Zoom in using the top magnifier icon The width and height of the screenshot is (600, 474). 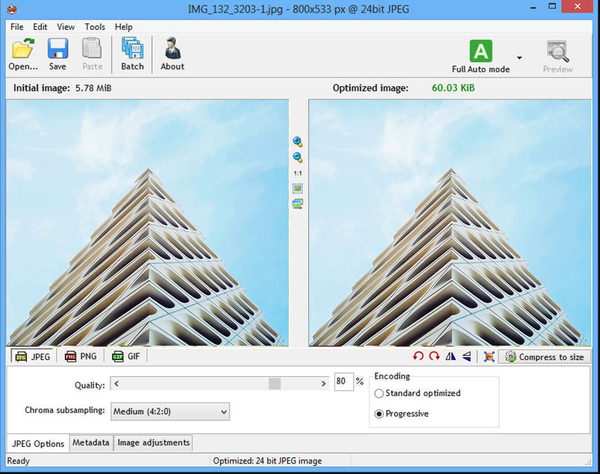pyautogui.click(x=297, y=142)
